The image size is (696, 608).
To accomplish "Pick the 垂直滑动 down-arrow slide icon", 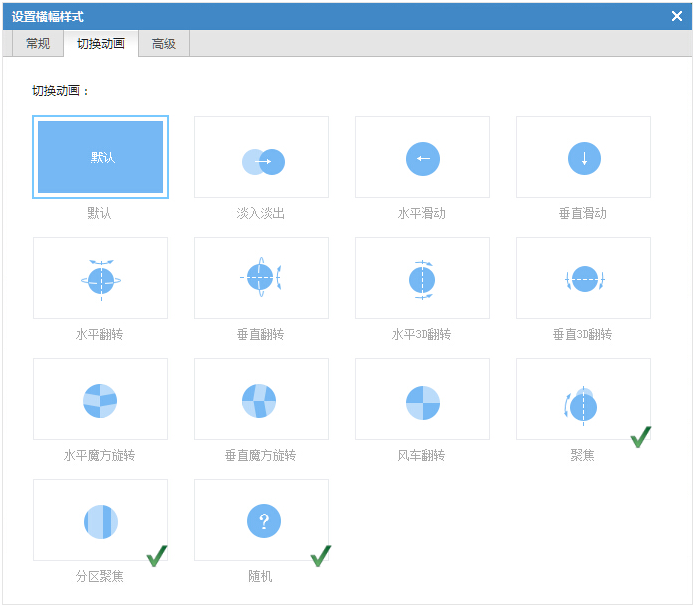I will tap(583, 158).
